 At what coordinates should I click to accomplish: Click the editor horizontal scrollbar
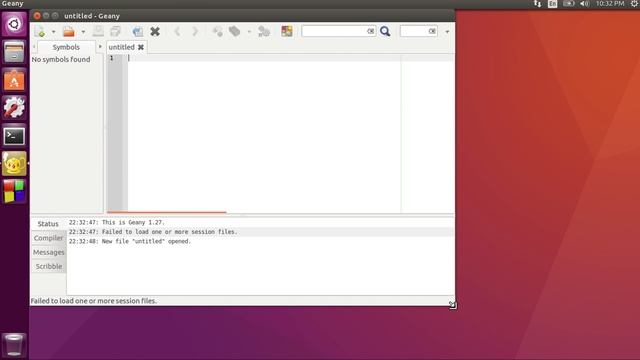167,212
